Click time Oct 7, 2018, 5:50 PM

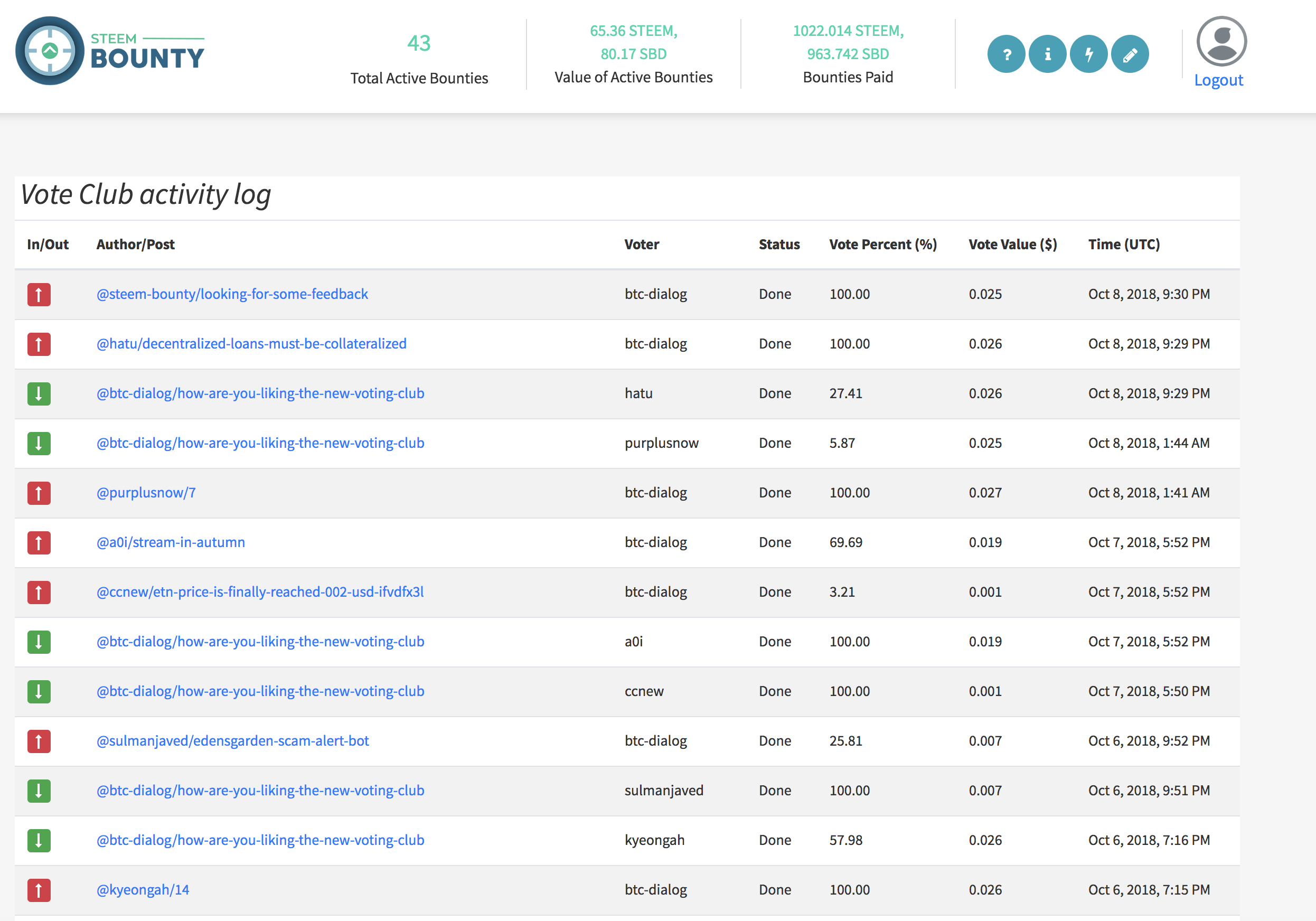pos(1149,692)
